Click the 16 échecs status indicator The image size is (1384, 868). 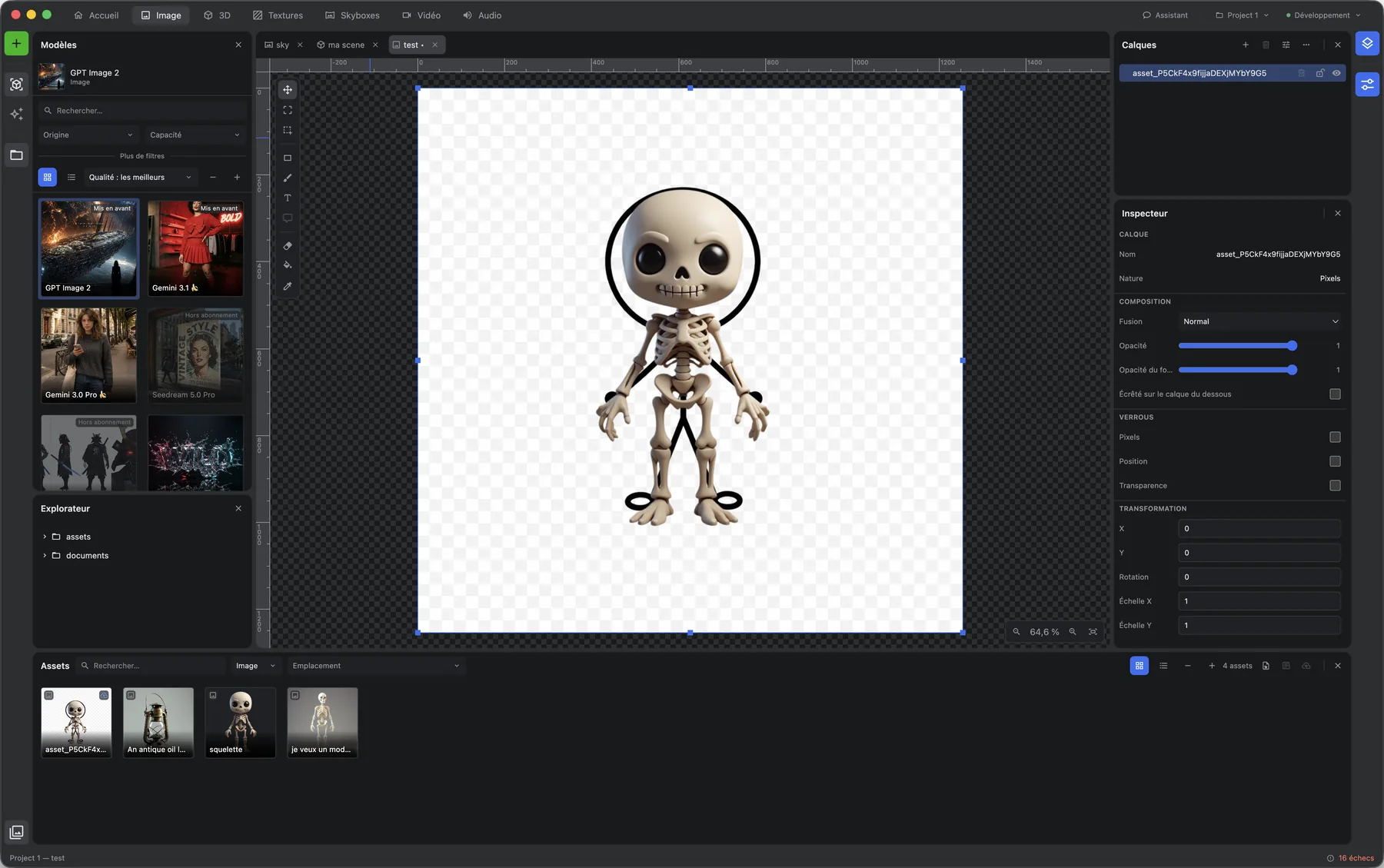(x=1350, y=858)
